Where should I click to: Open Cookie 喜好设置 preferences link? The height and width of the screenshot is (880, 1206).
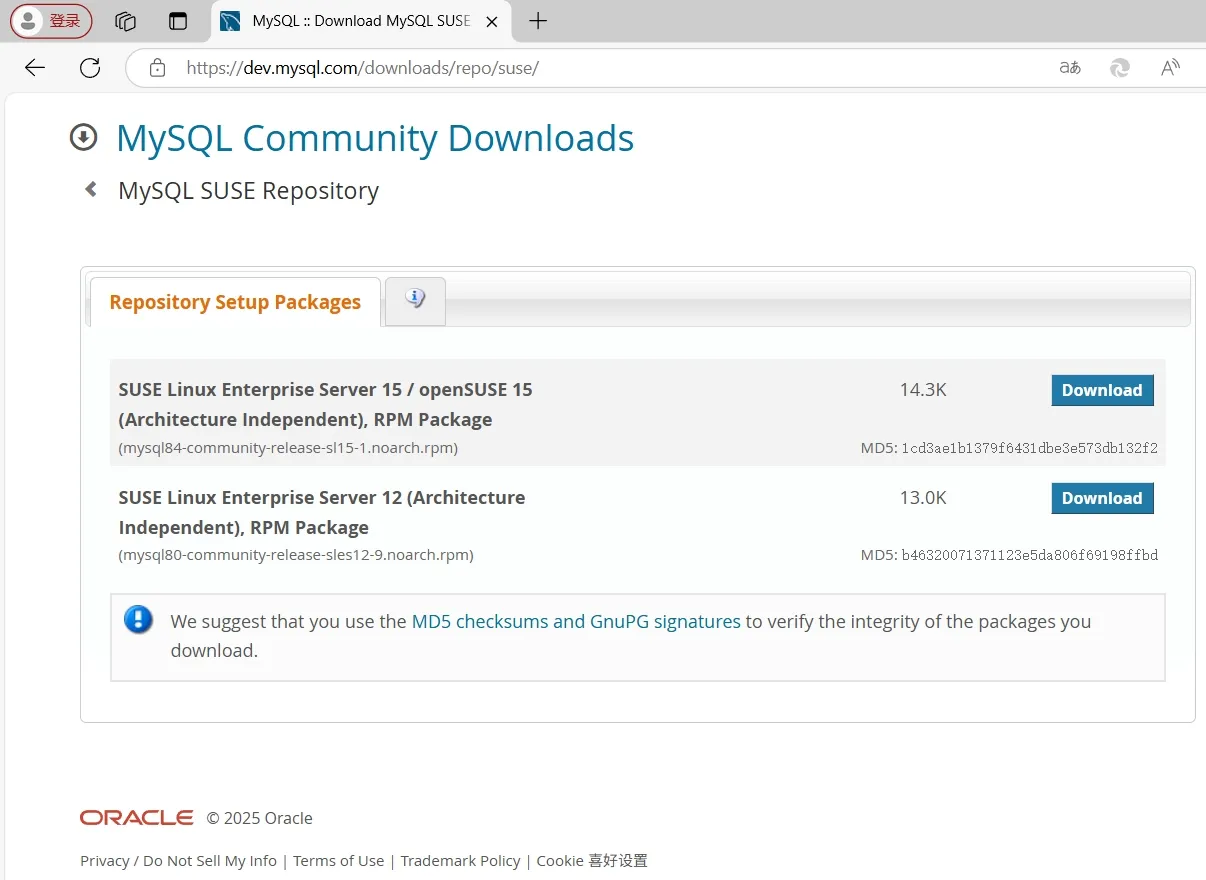point(592,861)
